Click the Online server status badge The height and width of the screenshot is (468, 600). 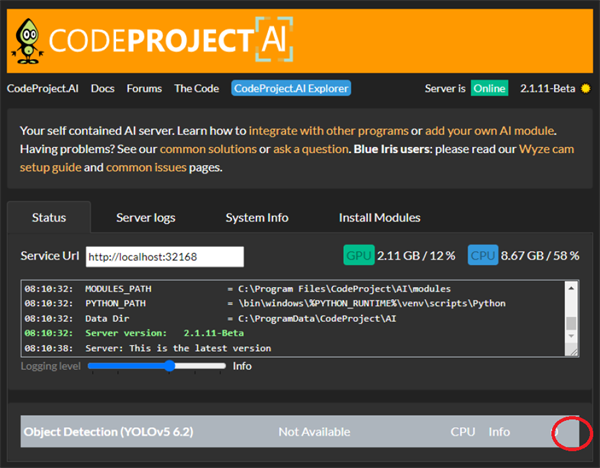[x=489, y=88]
